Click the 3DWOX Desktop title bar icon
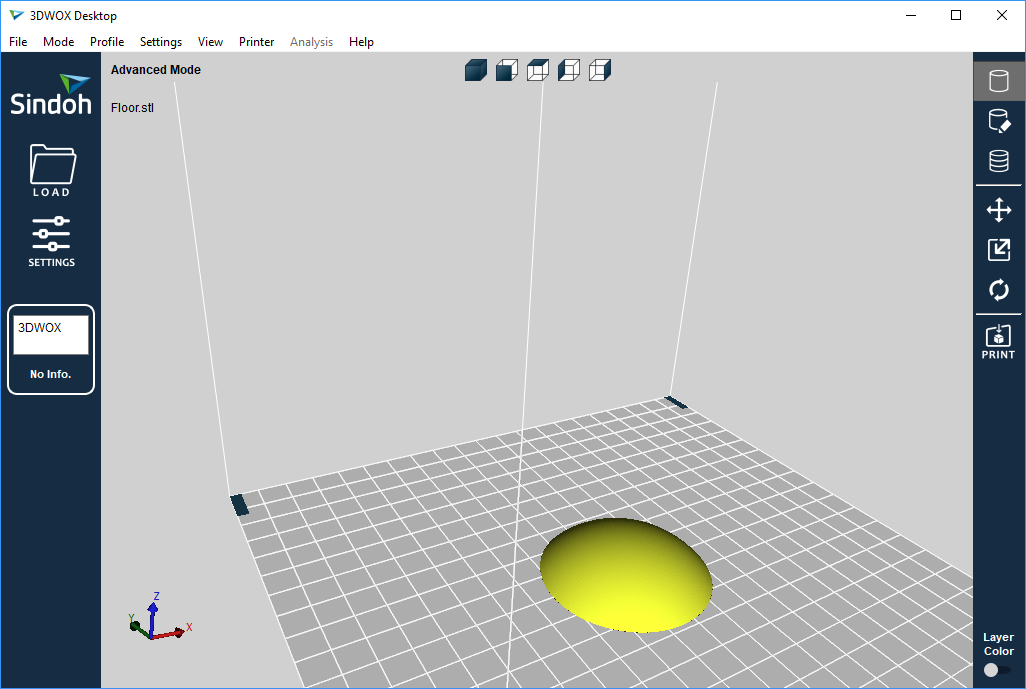 [16, 15]
